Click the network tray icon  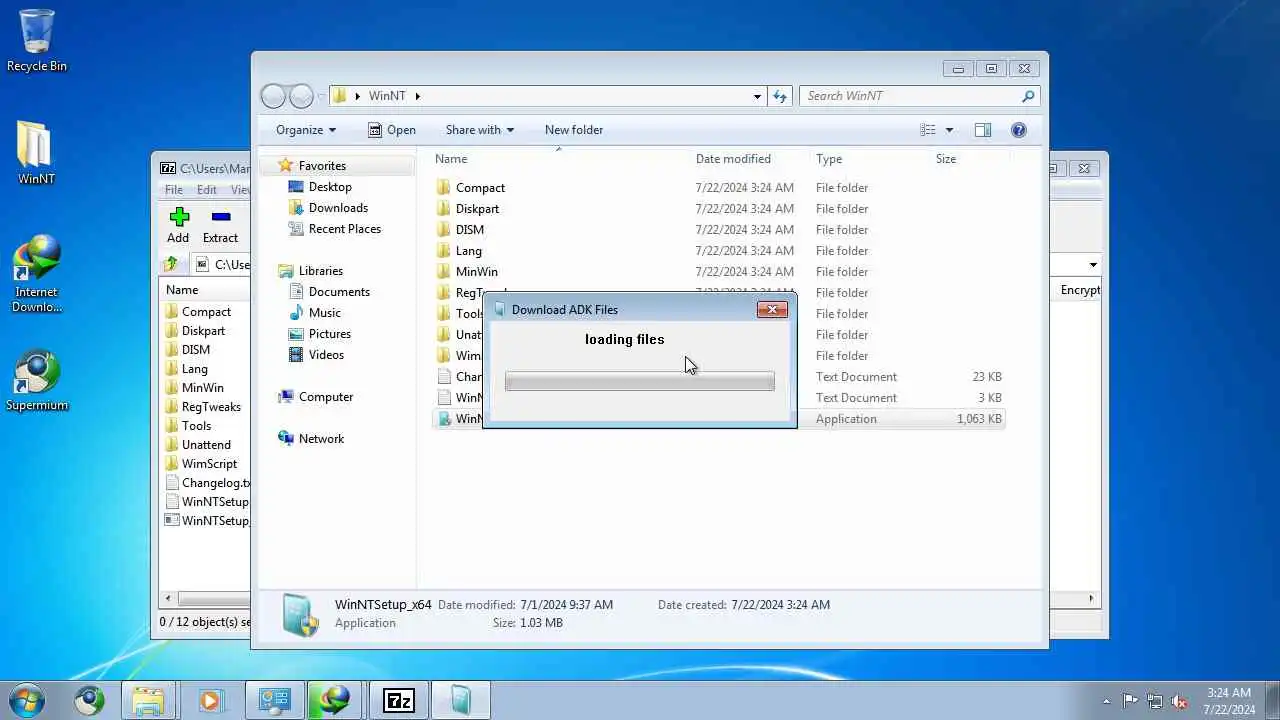tap(1155, 701)
